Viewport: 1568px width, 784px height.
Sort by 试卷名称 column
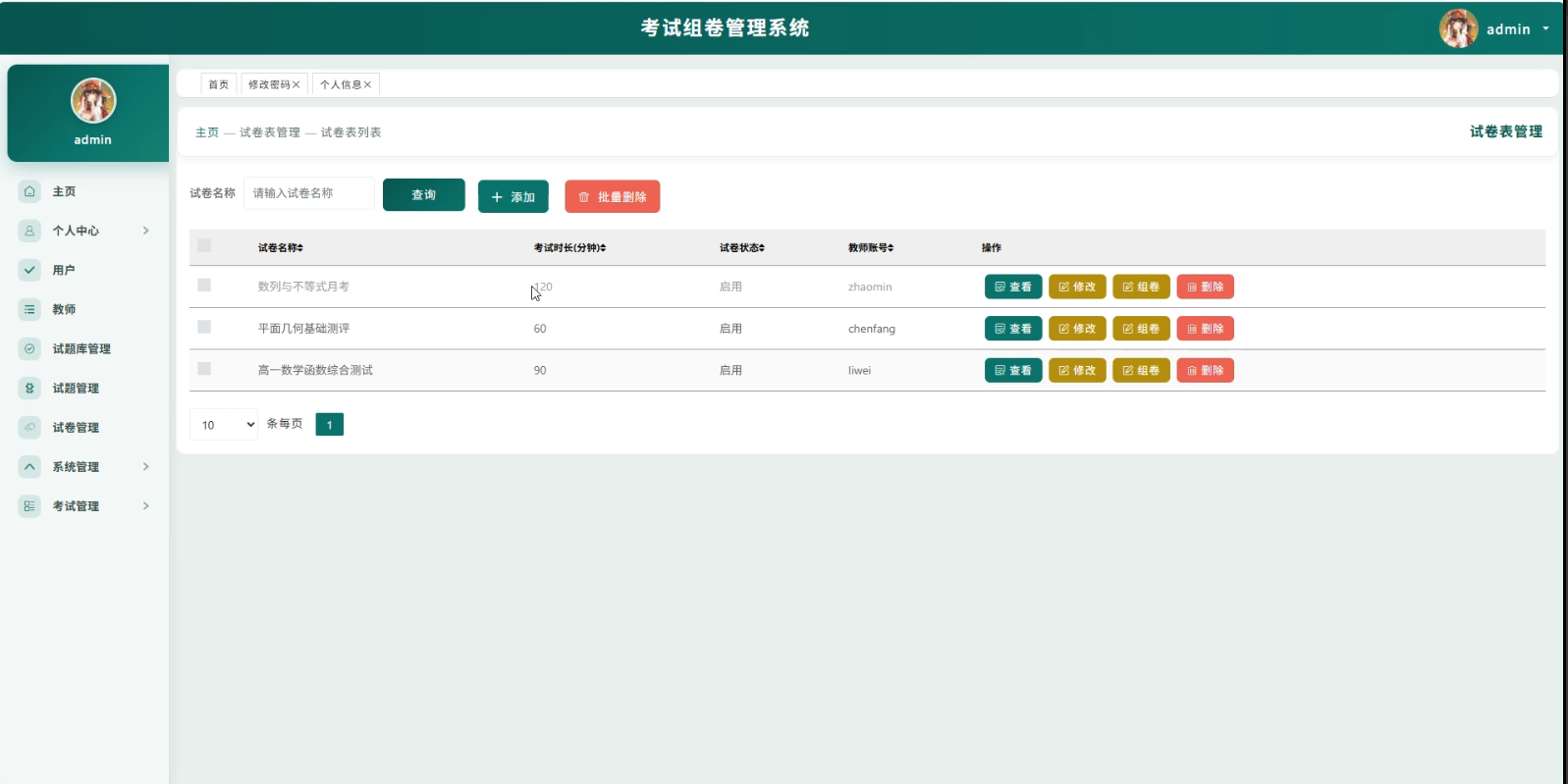[x=281, y=247]
